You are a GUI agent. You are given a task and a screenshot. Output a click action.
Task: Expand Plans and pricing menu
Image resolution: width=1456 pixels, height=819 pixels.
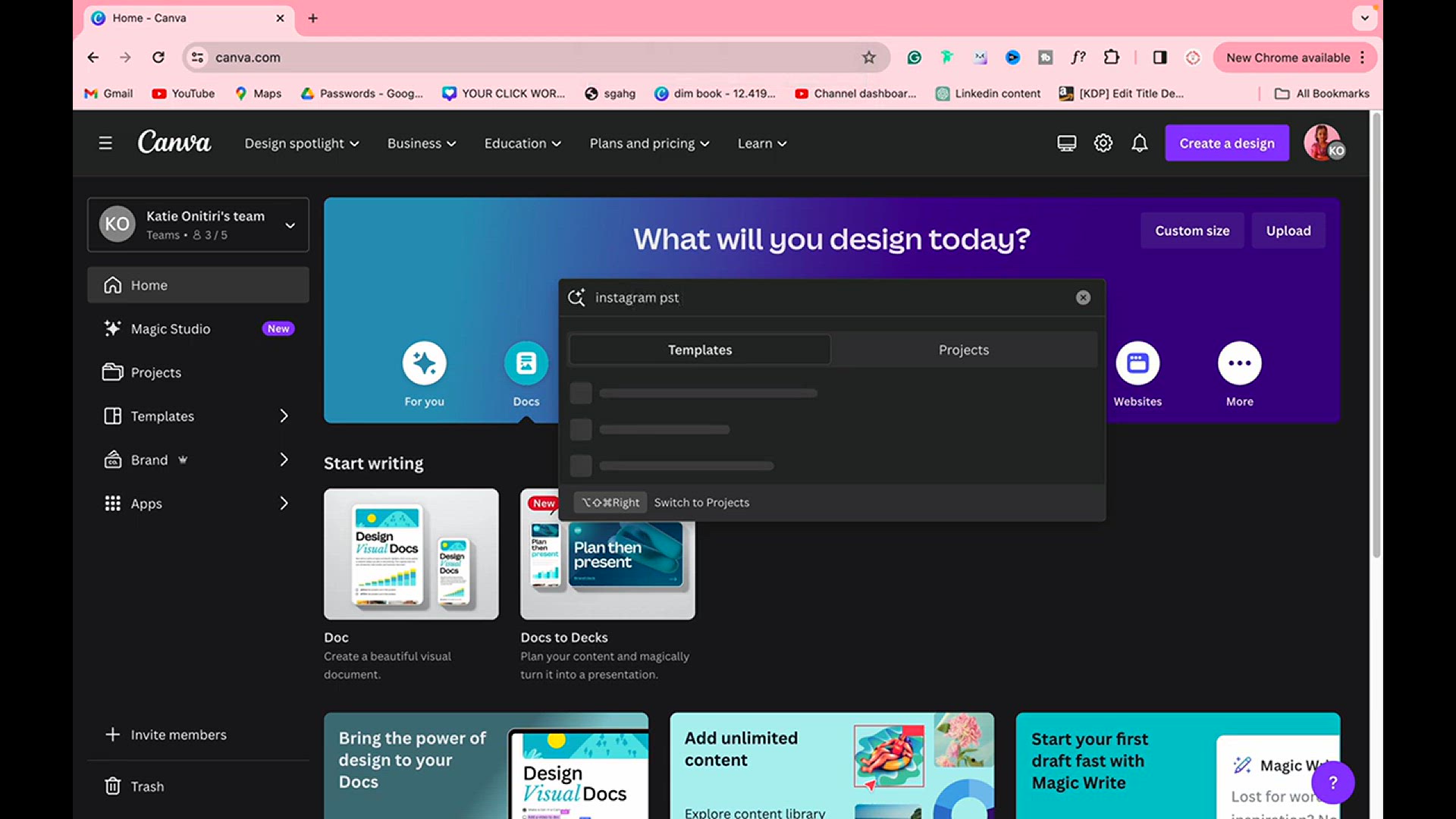pyautogui.click(x=650, y=143)
